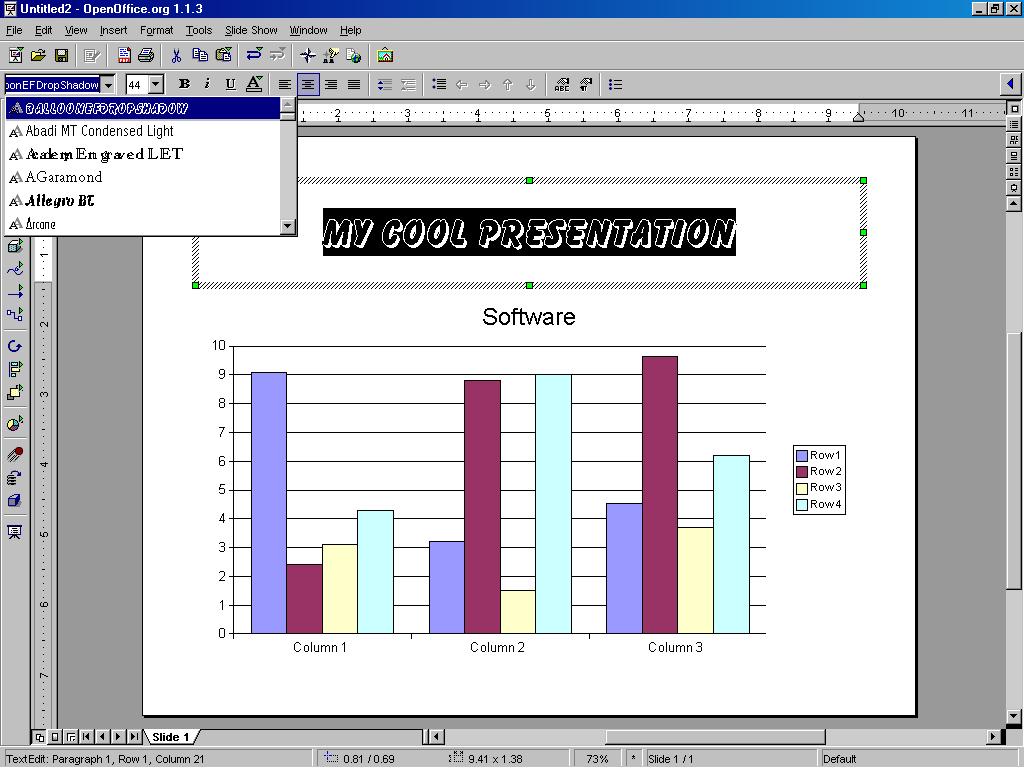Click the Open file folder icon
The width and height of the screenshot is (1024, 768).
tap(38, 55)
